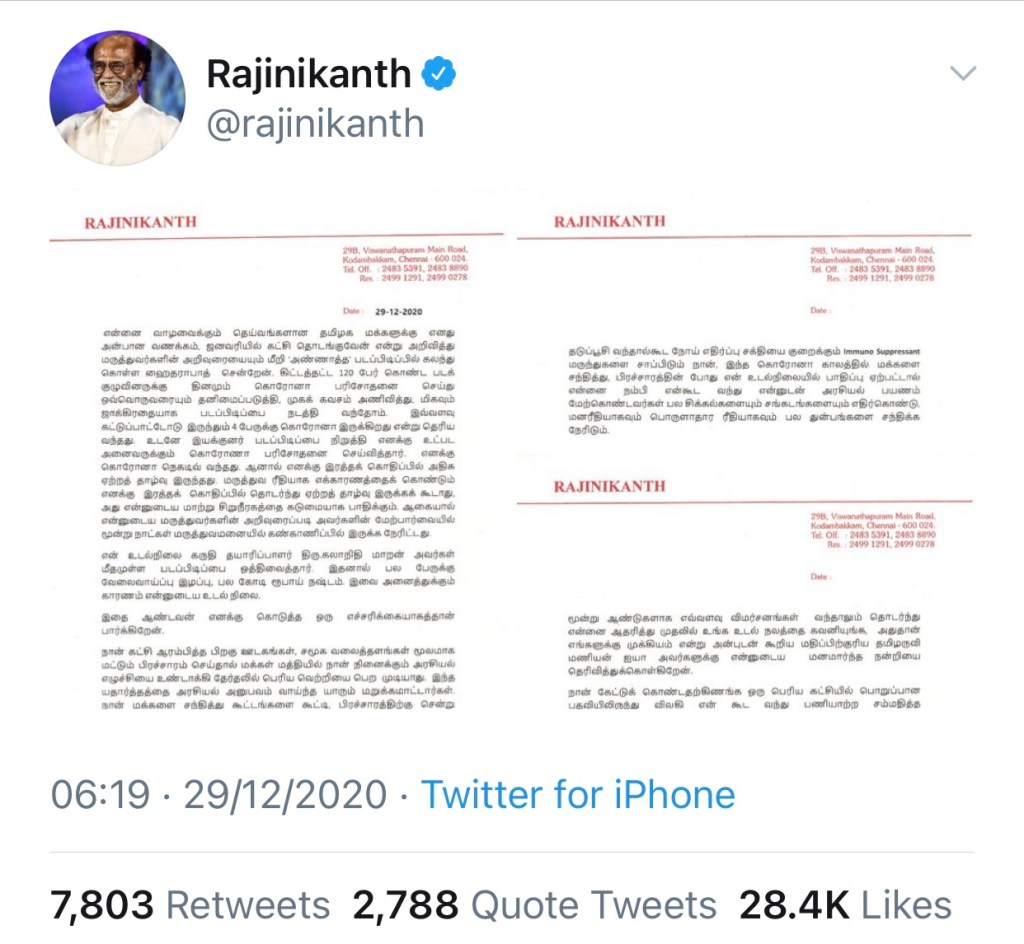Image resolution: width=1024 pixels, height=944 pixels.
Task: Open the left letter image dated 29-12-2020
Action: coord(277,451)
